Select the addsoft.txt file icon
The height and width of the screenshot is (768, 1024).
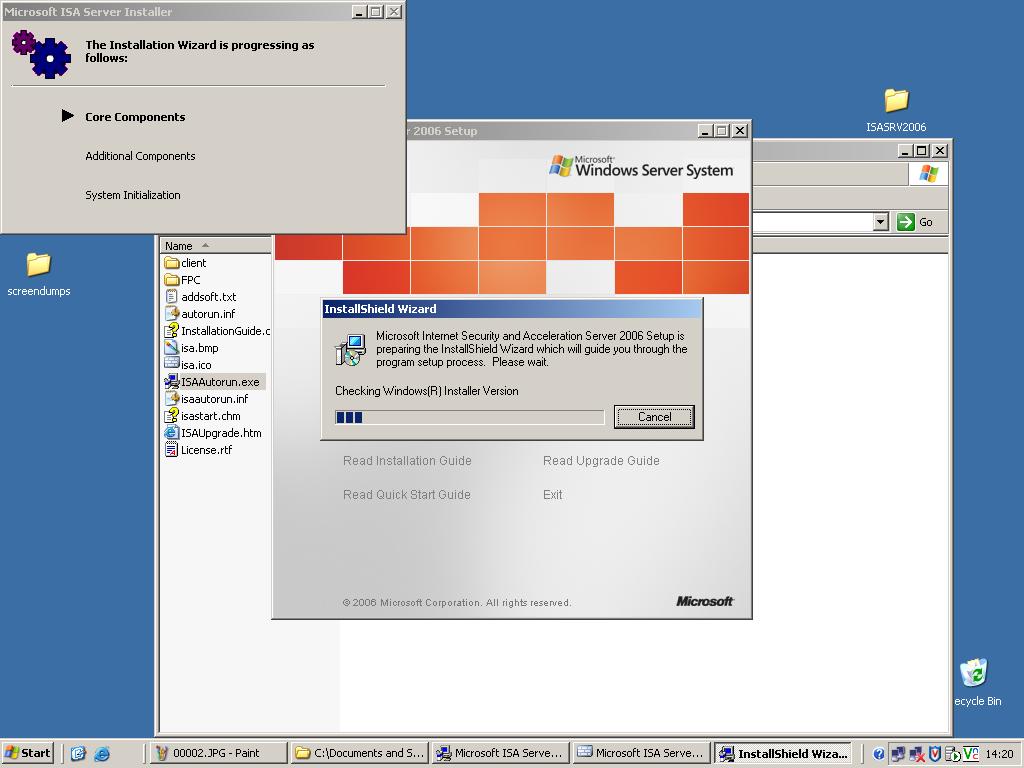[x=171, y=296]
